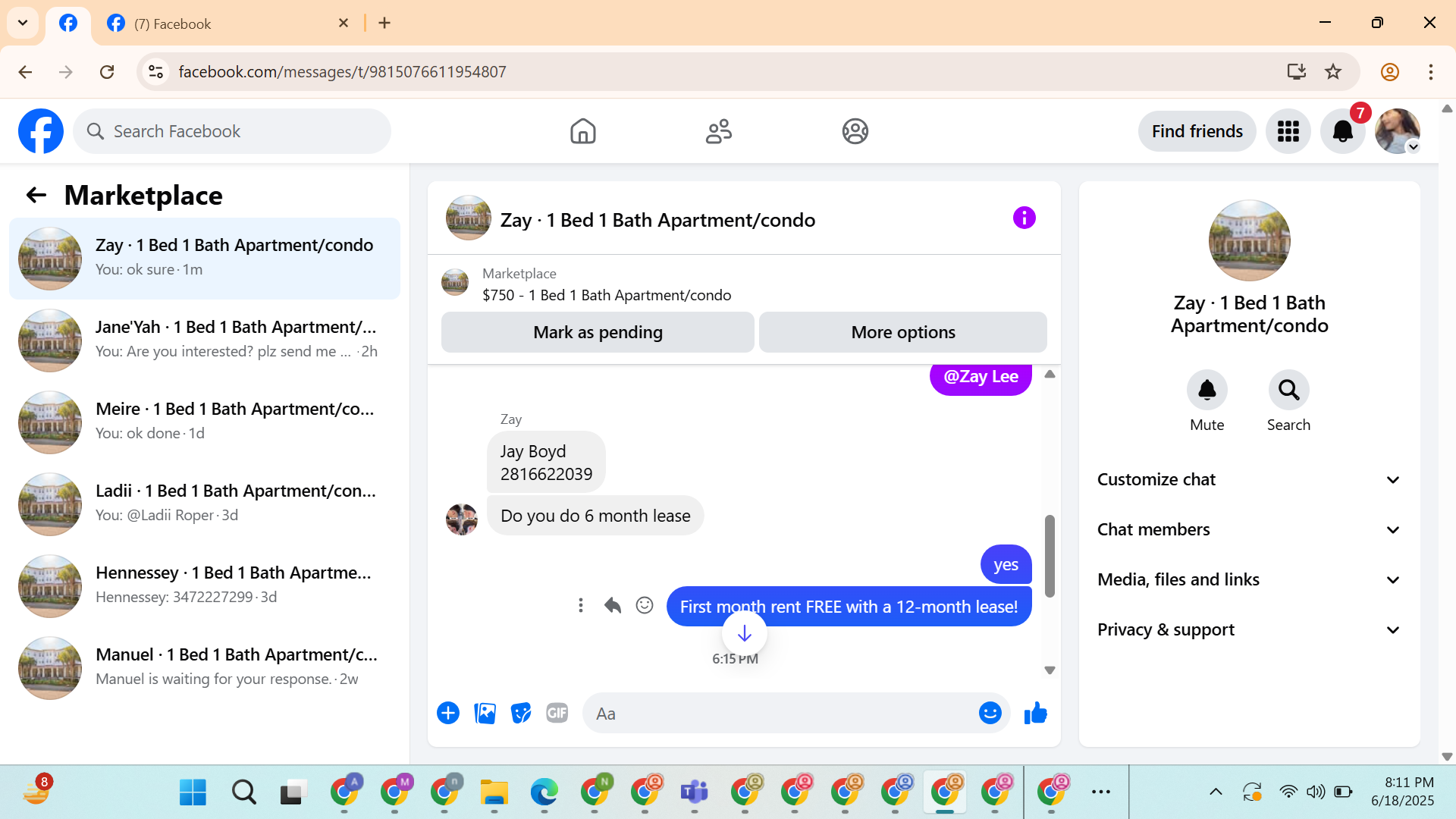Open the $750 Marketplace listing link

click(x=607, y=295)
